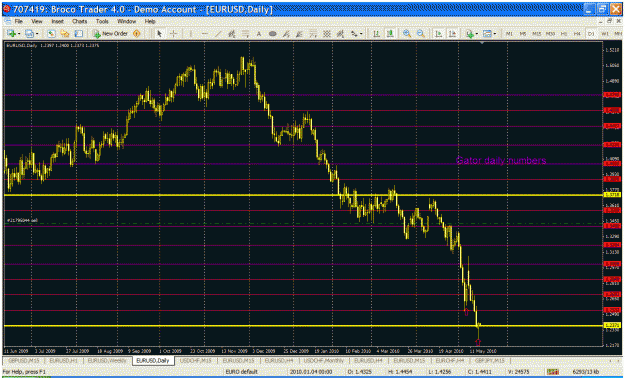The image size is (625, 378).
Task: Switch to M1 timeframe
Action: pos(509,34)
